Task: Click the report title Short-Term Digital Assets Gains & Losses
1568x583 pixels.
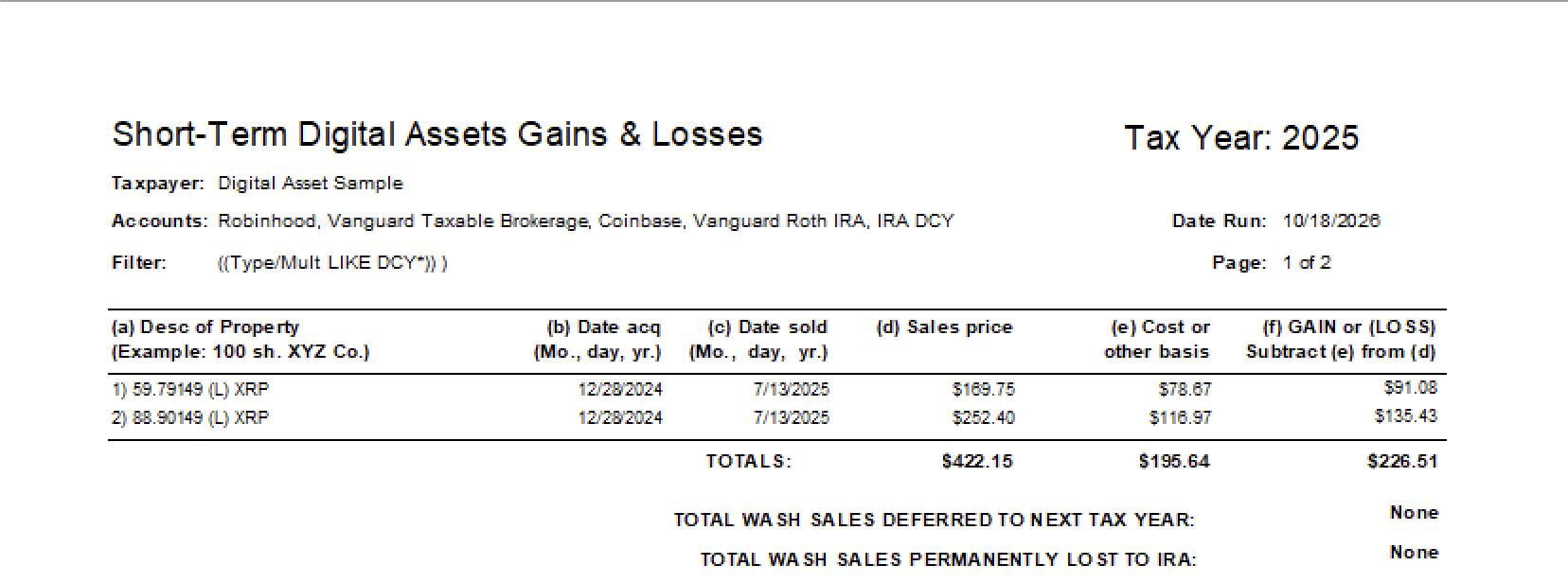Action: (437, 134)
